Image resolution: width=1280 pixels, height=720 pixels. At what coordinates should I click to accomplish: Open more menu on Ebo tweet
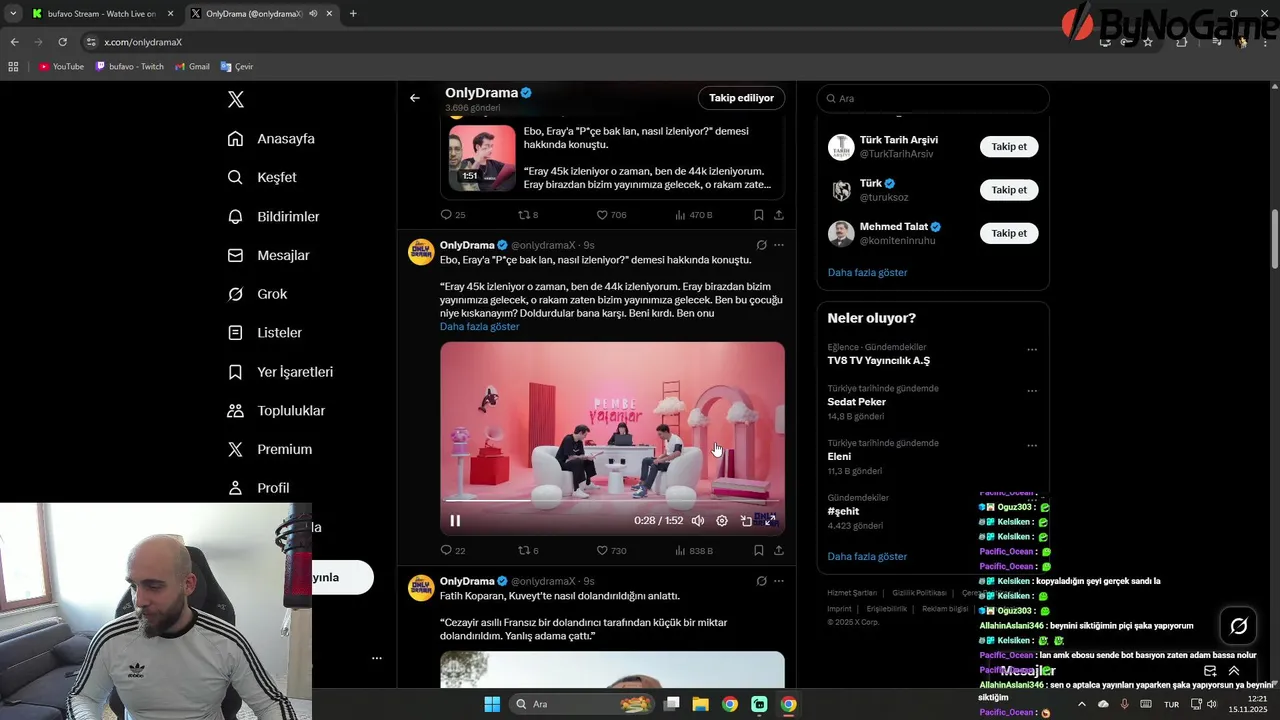(779, 245)
